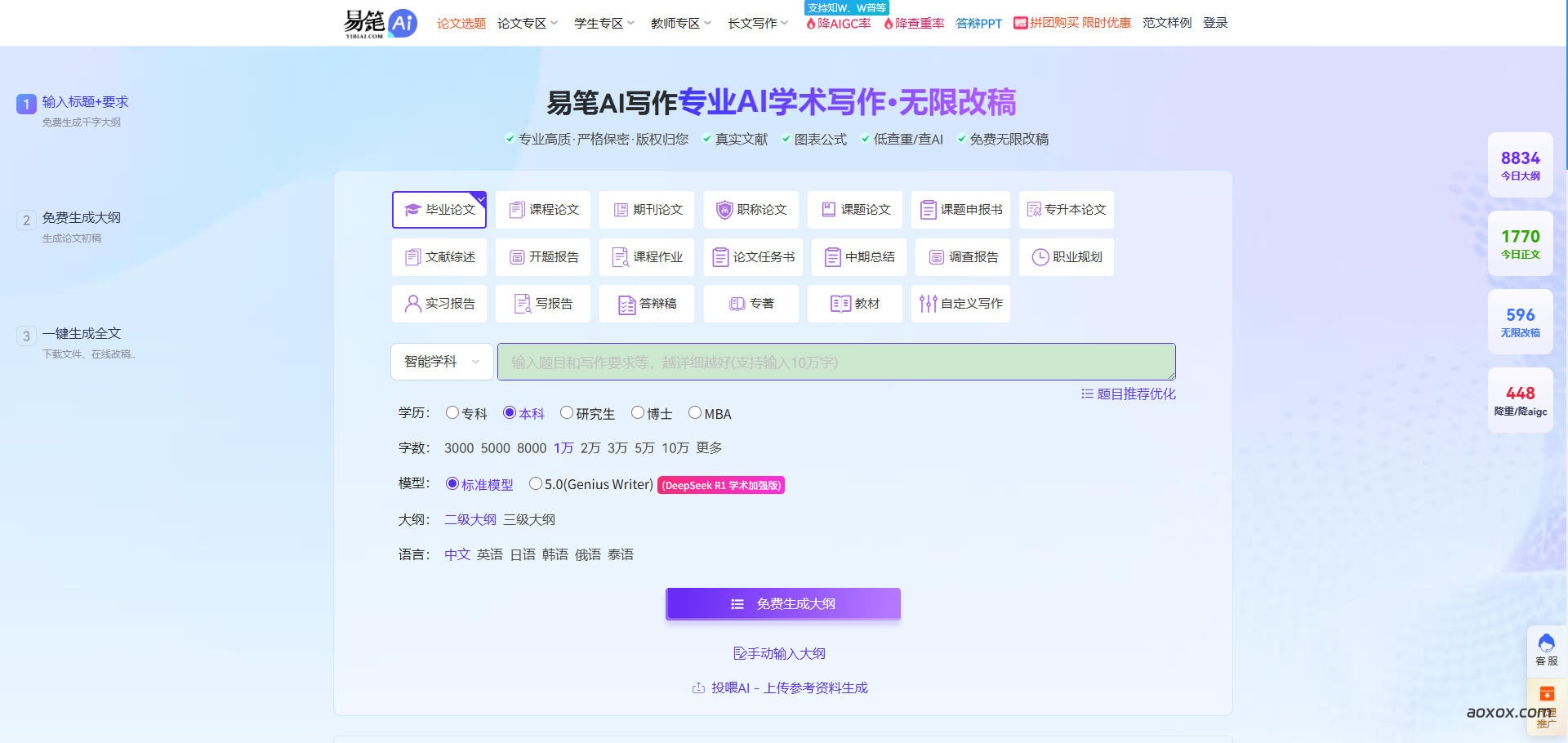1568x743 pixels.
Task: Expand the 长文写作 dropdown menu
Action: (x=752, y=23)
